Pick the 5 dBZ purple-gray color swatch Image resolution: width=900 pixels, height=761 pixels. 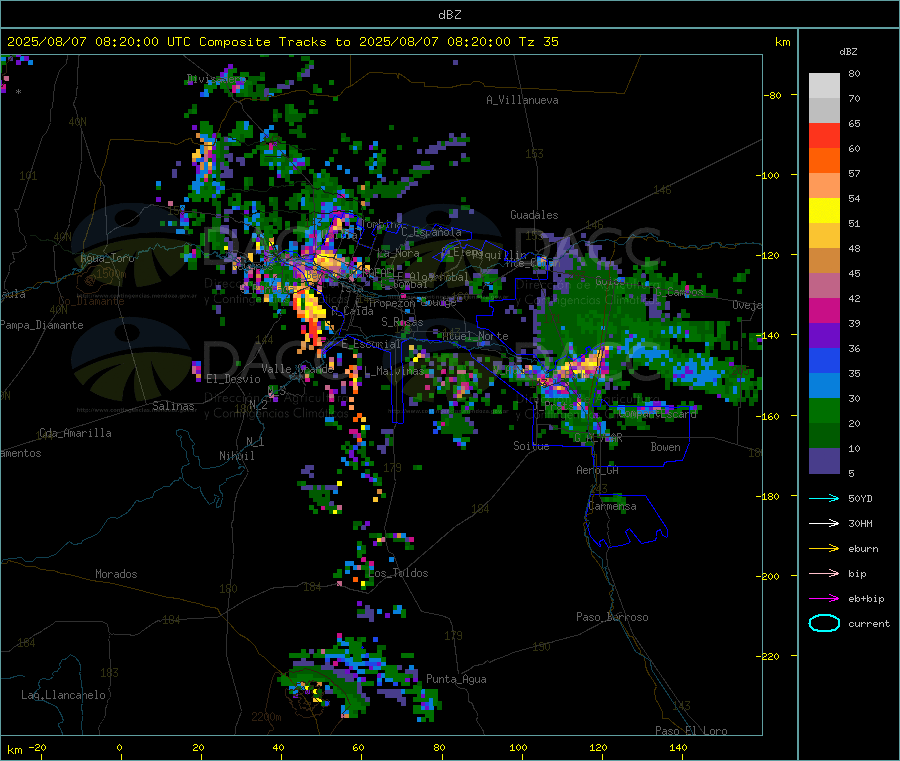point(824,461)
